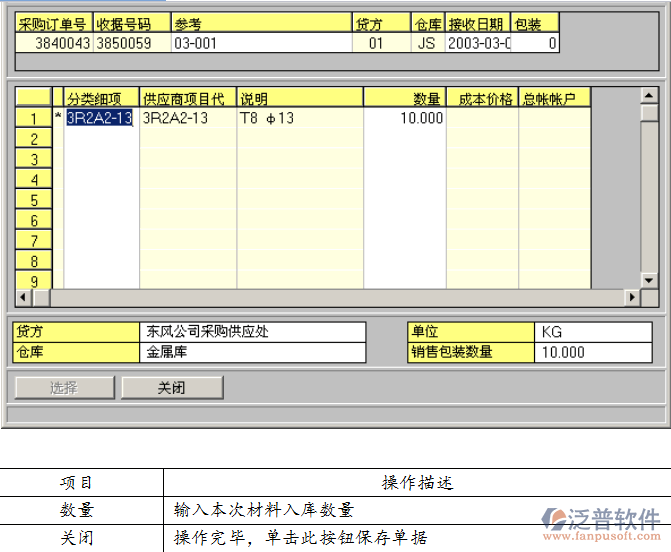This screenshot has width=671, height=552.
Task: Click the 供应商项目代 column header
Action: pos(187,98)
